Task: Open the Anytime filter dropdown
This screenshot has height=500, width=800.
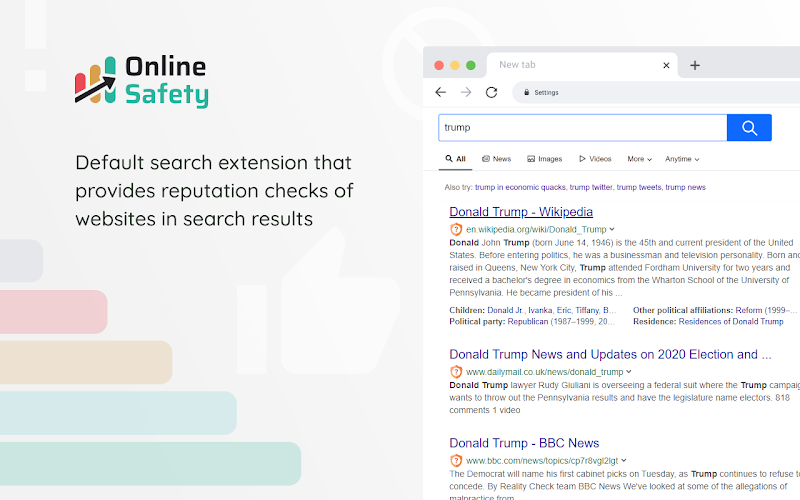Action: [682, 159]
